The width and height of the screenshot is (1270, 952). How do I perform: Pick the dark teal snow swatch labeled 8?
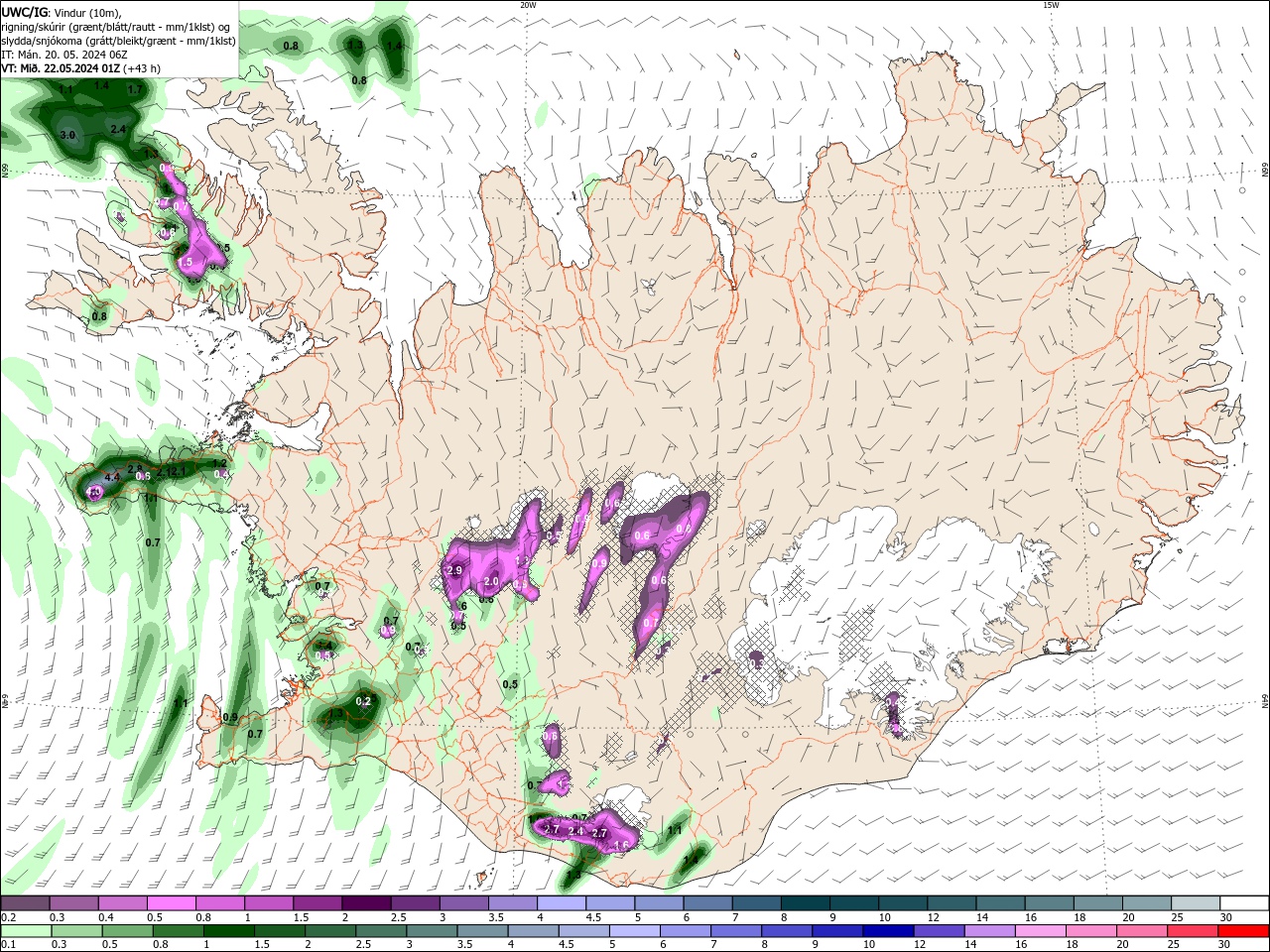point(805,903)
